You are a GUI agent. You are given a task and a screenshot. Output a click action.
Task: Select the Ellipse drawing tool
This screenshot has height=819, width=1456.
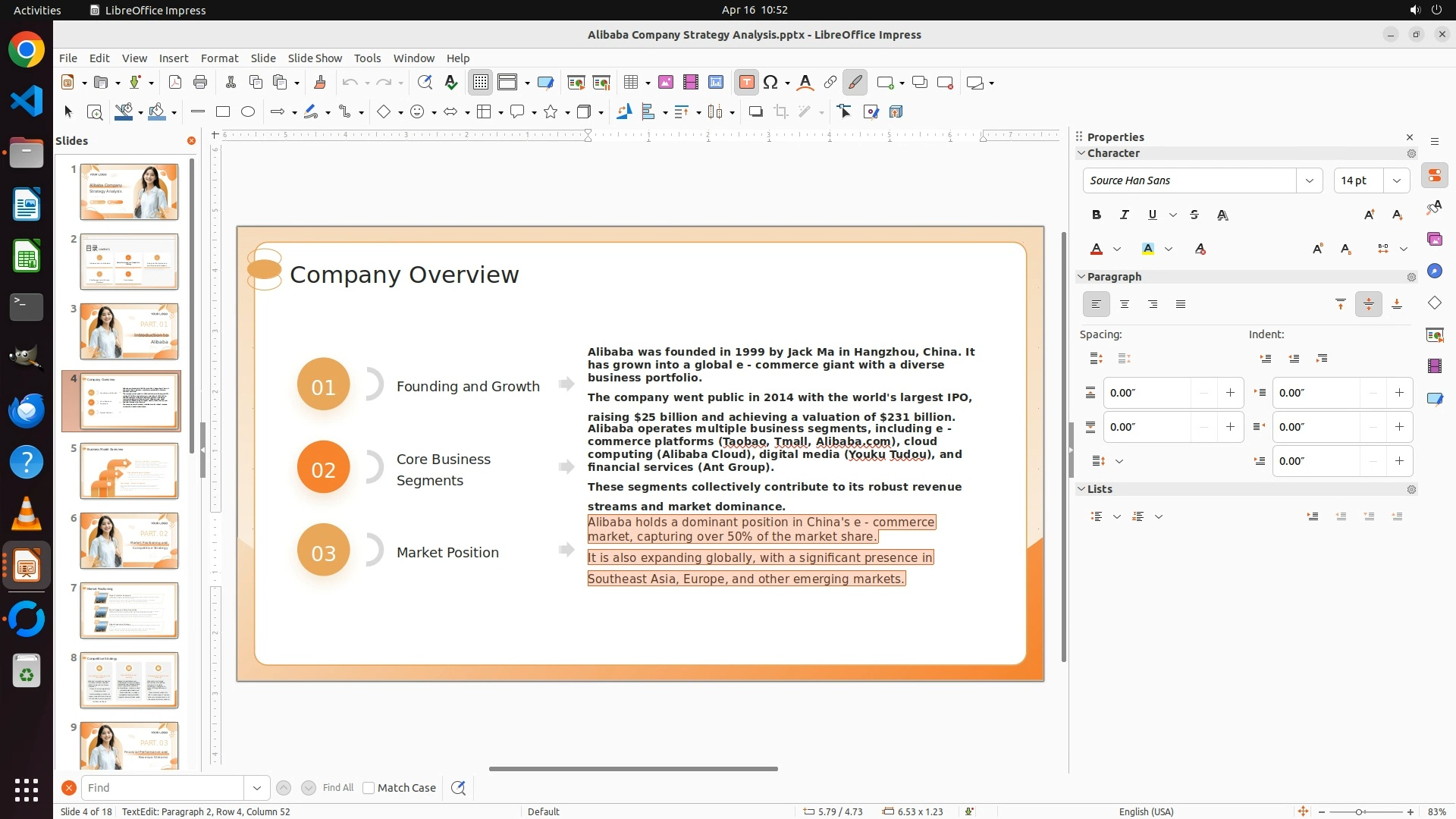[248, 112]
